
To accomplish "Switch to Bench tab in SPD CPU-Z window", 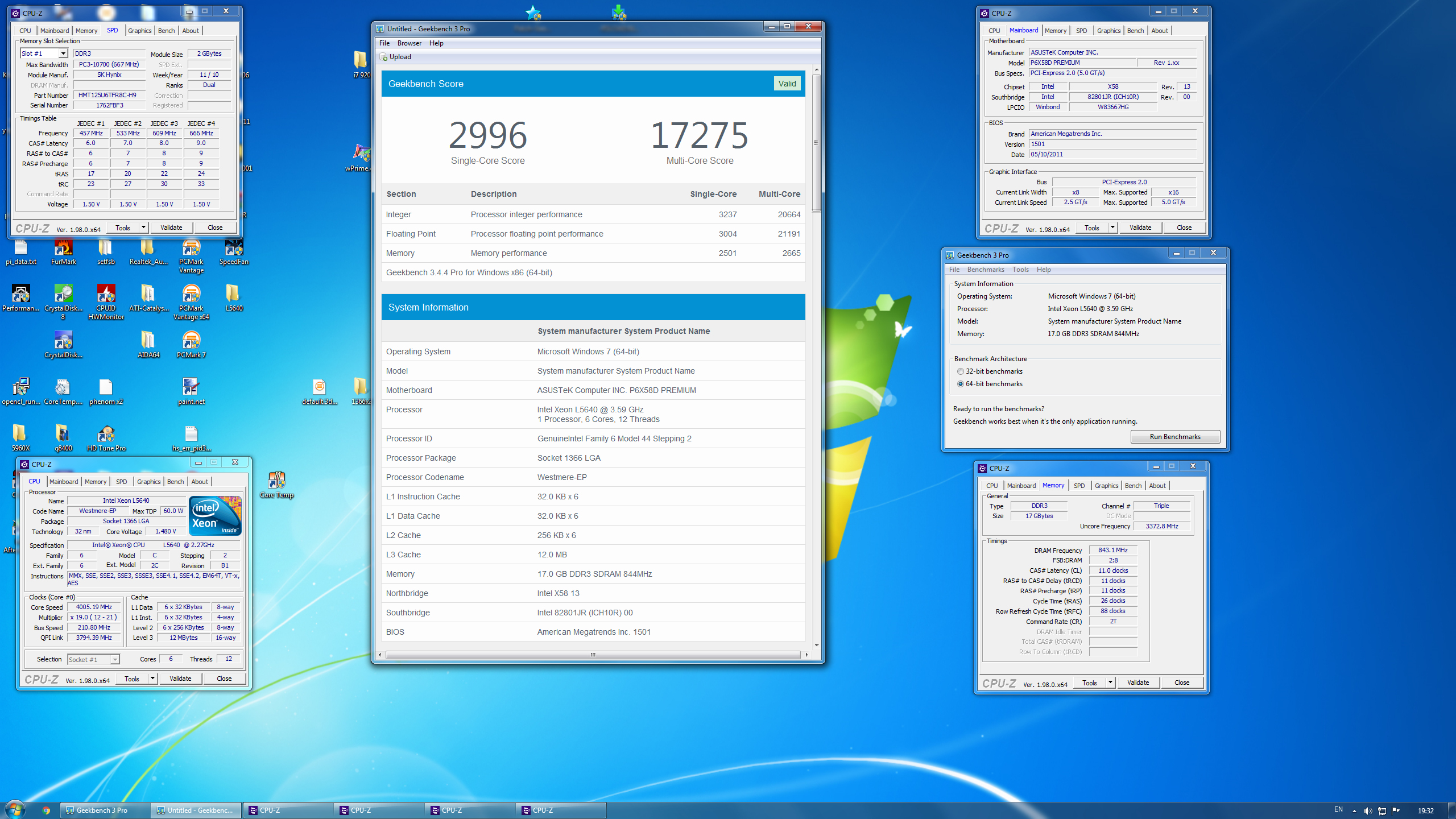I will coord(166,31).
